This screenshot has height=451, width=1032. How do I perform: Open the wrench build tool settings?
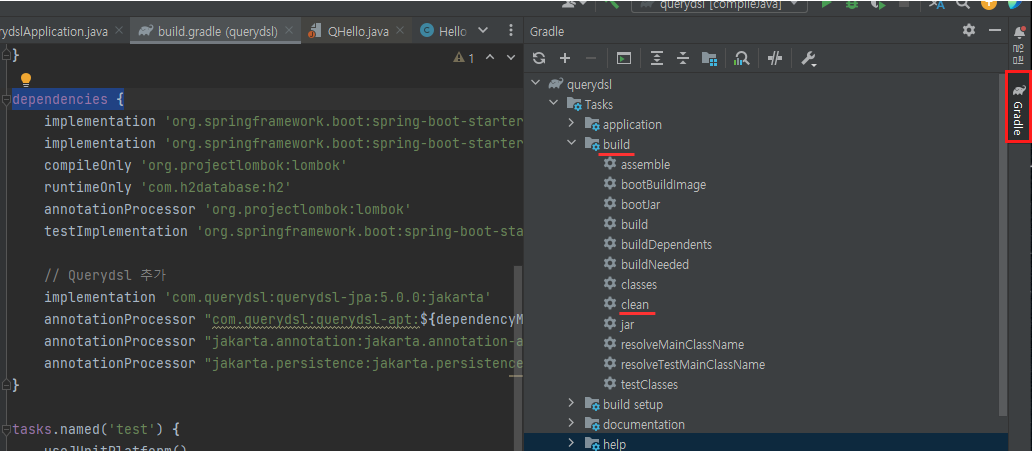point(808,59)
